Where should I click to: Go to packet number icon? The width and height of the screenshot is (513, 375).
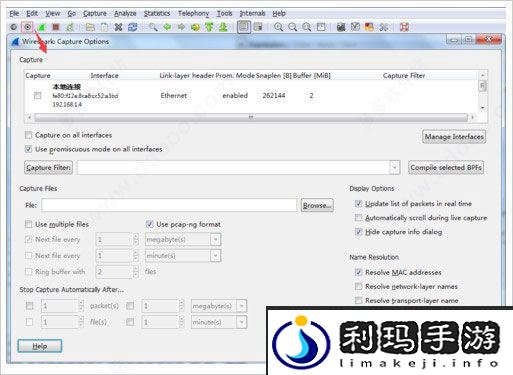tap(195, 27)
